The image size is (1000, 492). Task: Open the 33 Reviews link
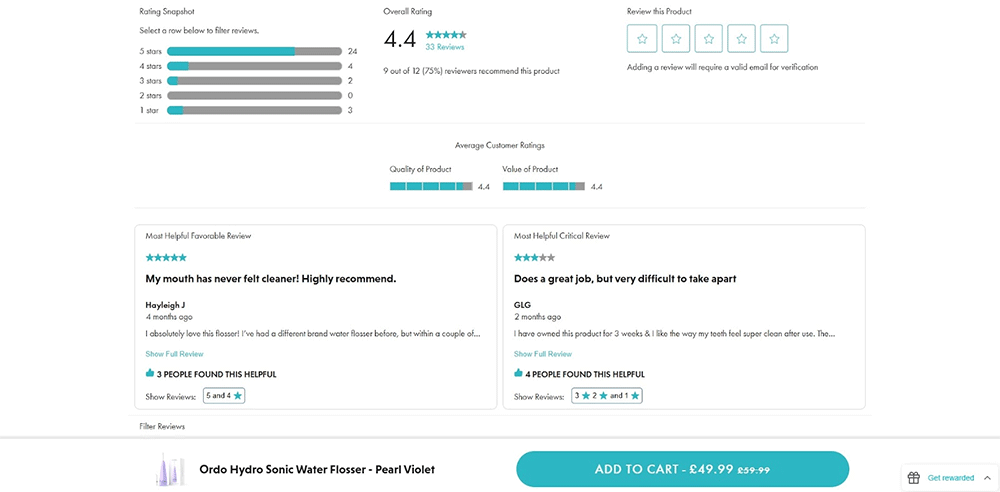(445, 47)
